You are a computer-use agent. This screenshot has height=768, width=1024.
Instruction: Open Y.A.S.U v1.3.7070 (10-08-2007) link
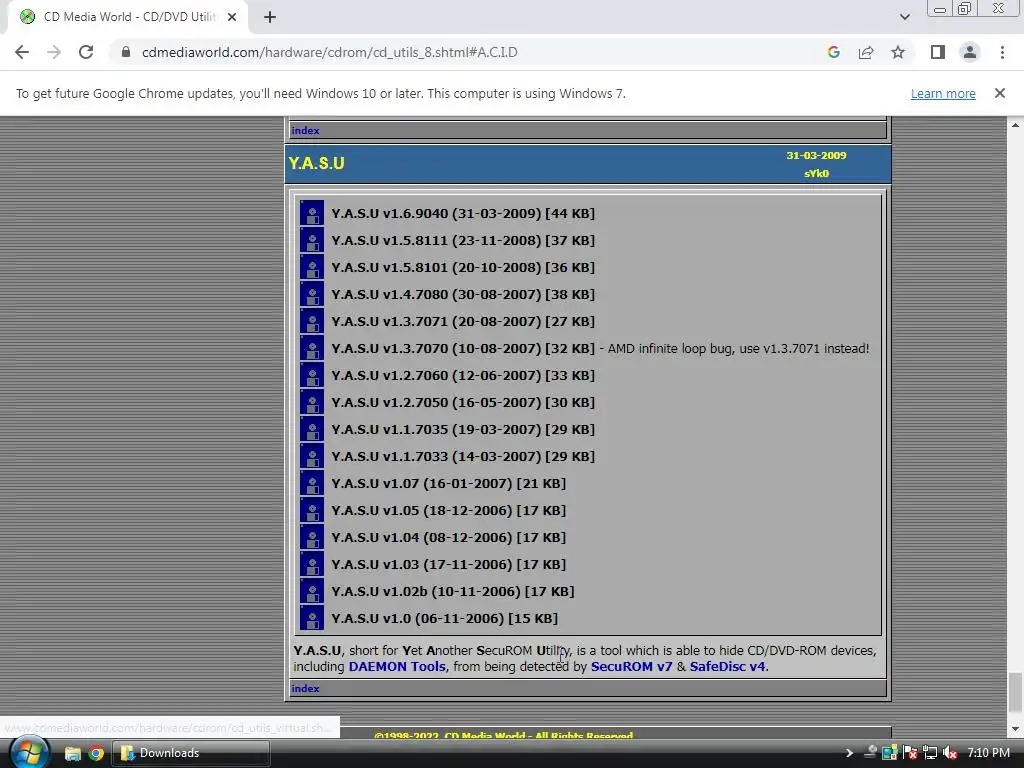(x=463, y=348)
